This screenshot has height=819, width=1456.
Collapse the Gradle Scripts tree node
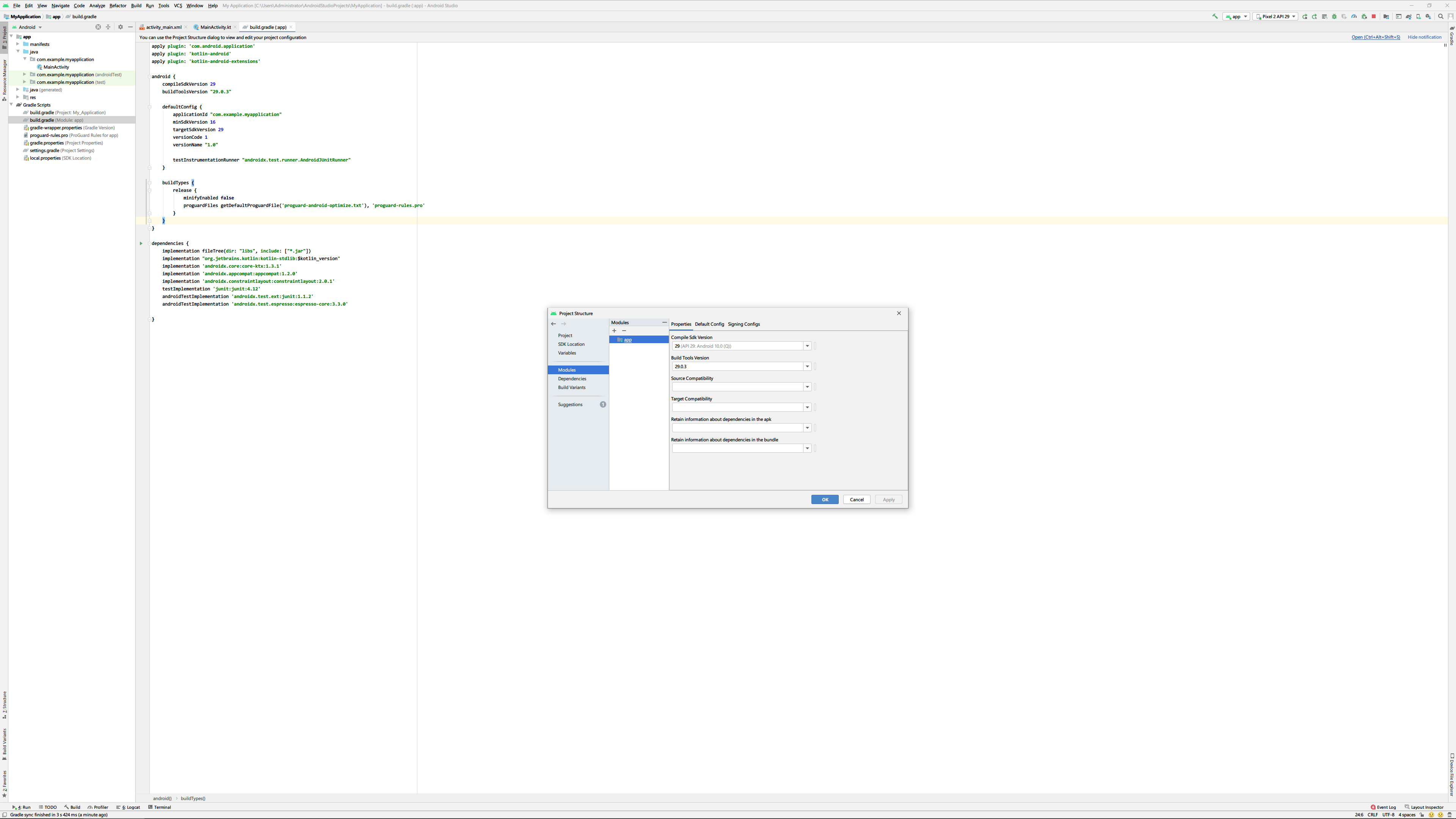[x=11, y=105]
